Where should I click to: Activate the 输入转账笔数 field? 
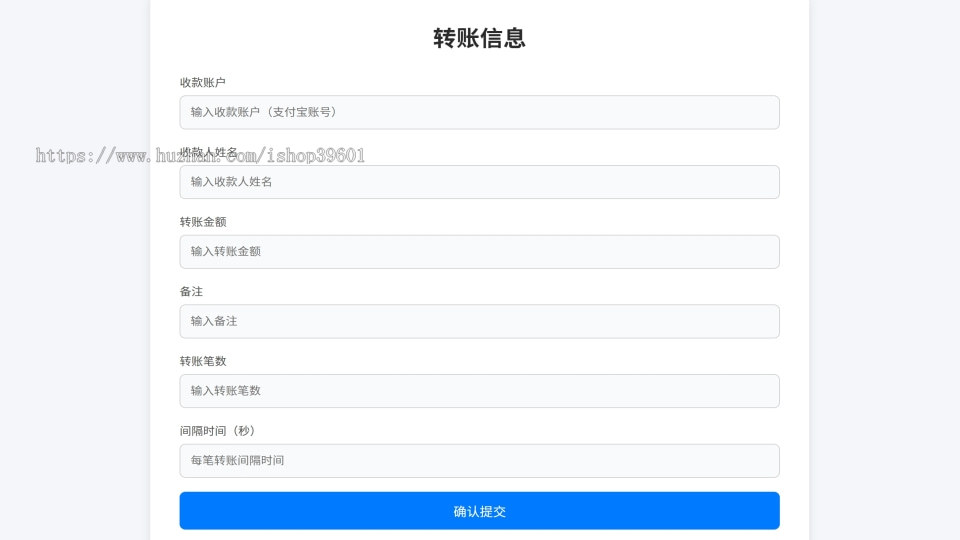click(x=479, y=391)
